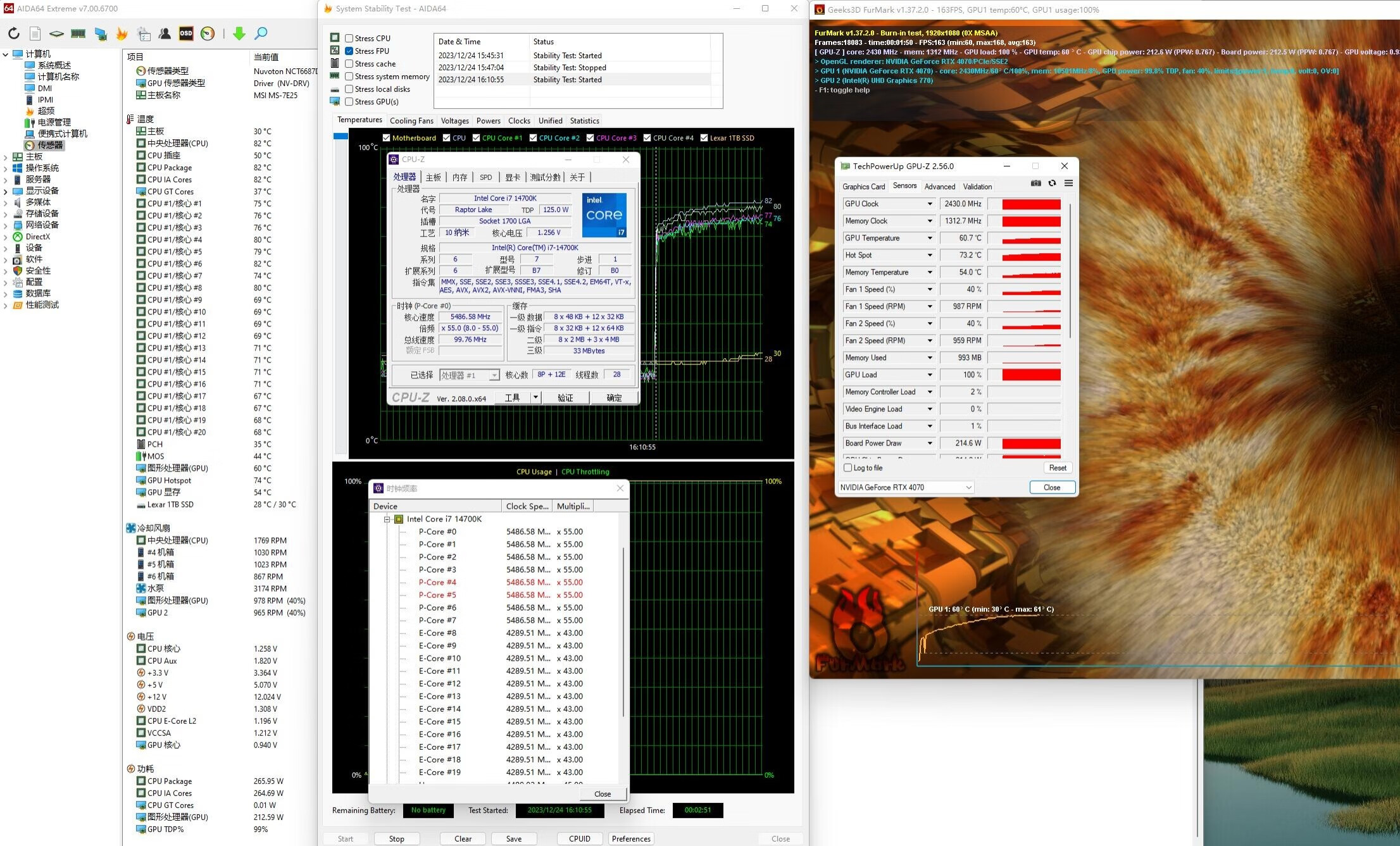The width and height of the screenshot is (1400, 846).
Task: Switch to the 内存 memory tab in CPU-Z
Action: point(460,177)
